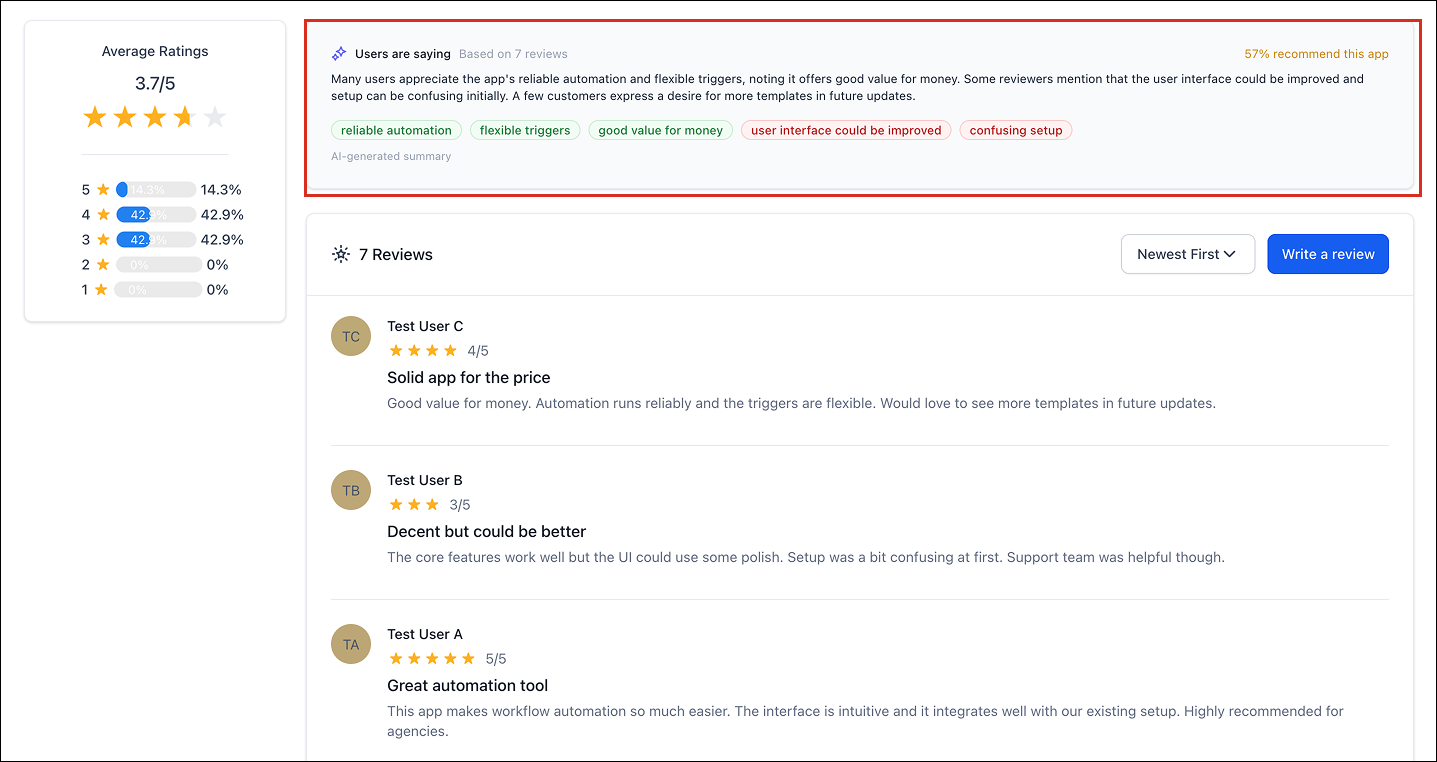1437x762 pixels.
Task: Click the user interface could be improved tag
Action: point(846,130)
